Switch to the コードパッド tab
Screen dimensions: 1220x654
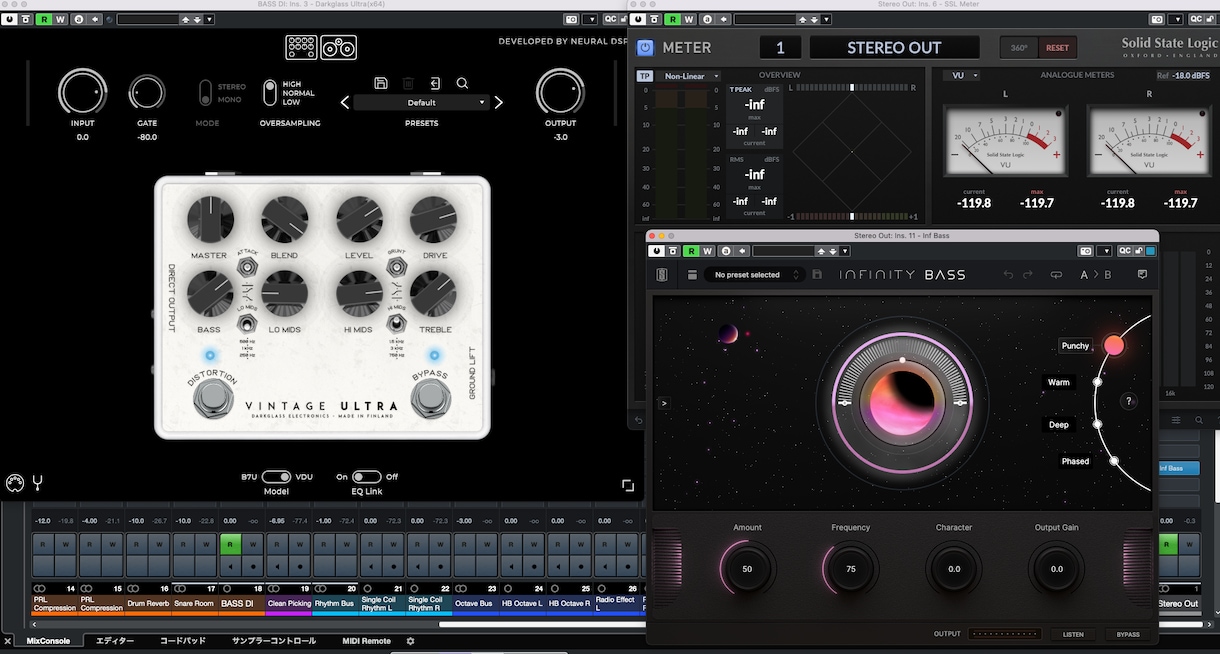tap(183, 641)
